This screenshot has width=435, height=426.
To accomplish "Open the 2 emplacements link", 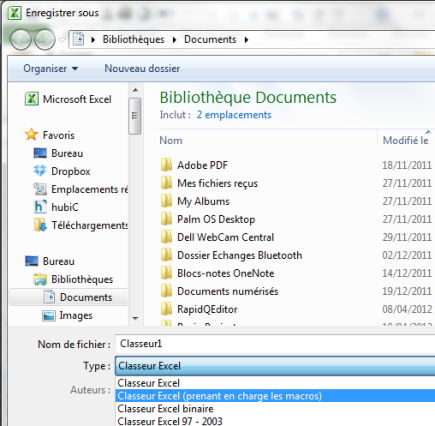I will point(234,115).
